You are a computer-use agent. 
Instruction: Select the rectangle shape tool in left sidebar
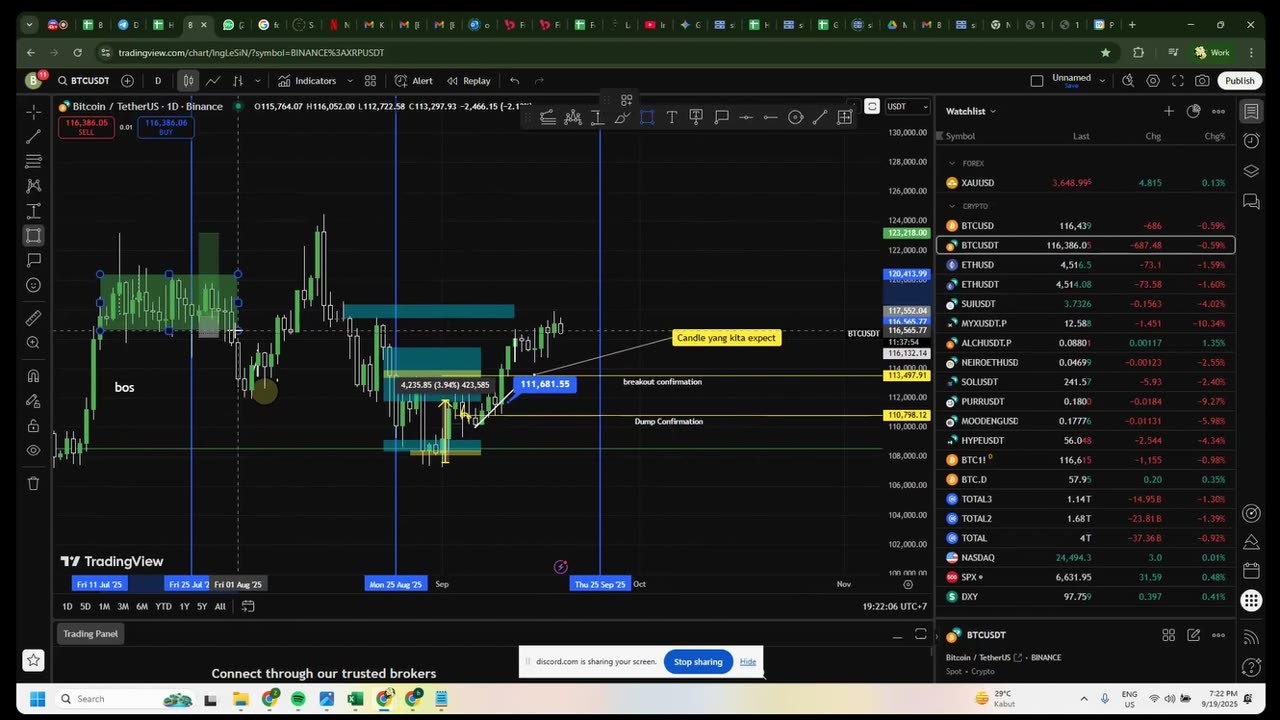point(33,236)
